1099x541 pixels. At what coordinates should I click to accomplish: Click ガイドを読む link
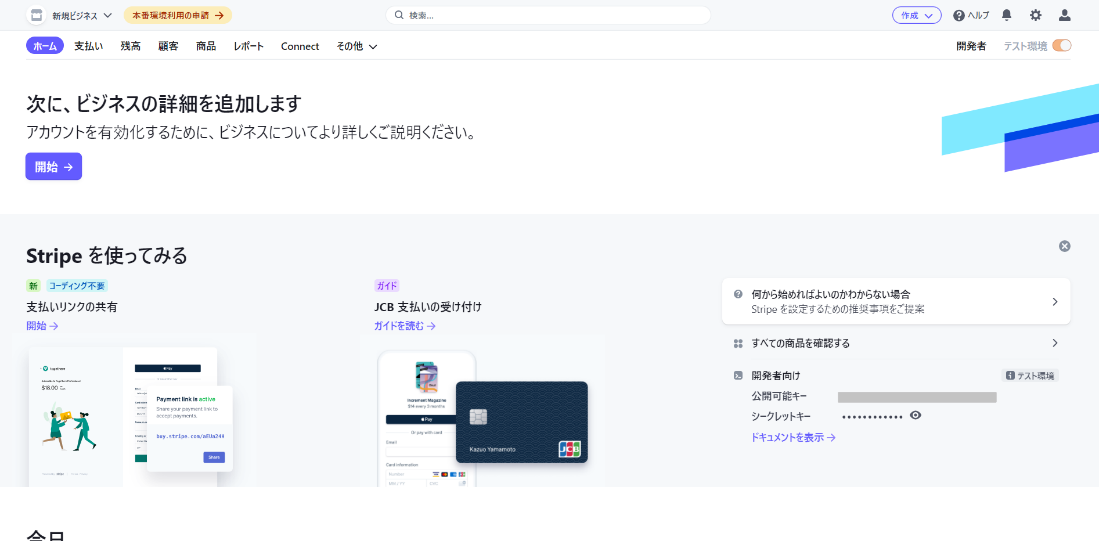[405, 326]
